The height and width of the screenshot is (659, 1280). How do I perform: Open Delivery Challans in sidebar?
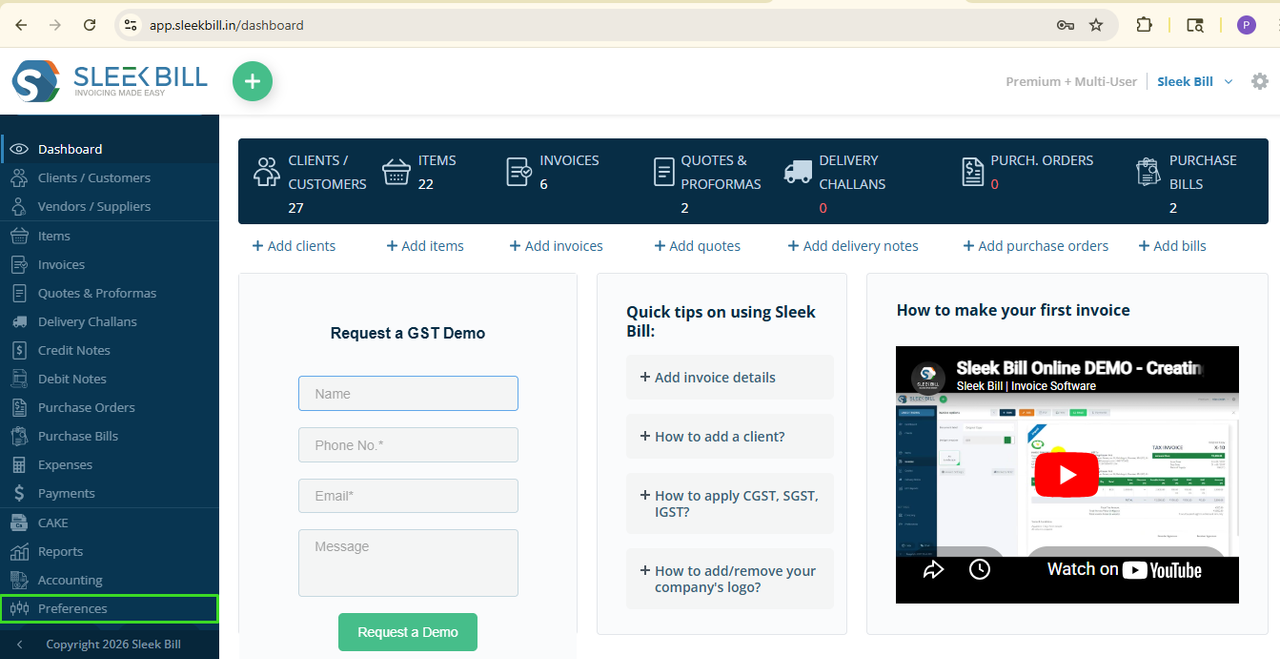[110, 322]
